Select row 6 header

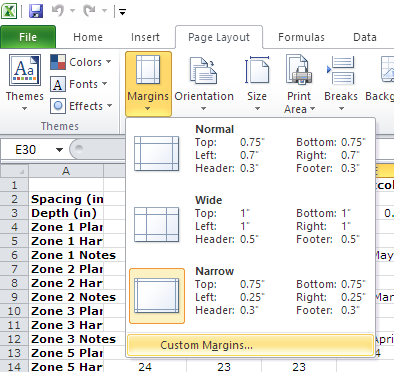(x=14, y=255)
